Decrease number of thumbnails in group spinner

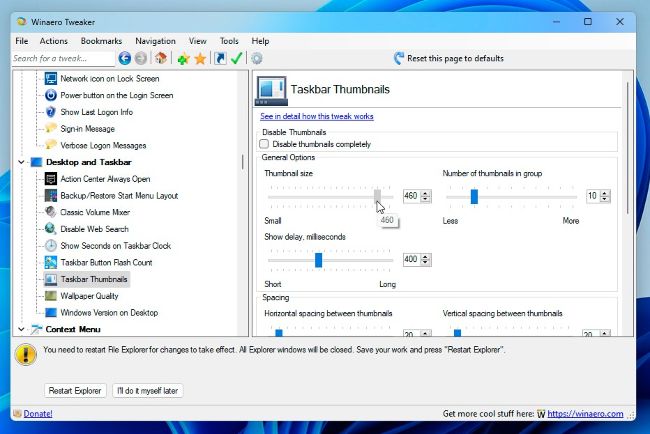pyautogui.click(x=605, y=199)
